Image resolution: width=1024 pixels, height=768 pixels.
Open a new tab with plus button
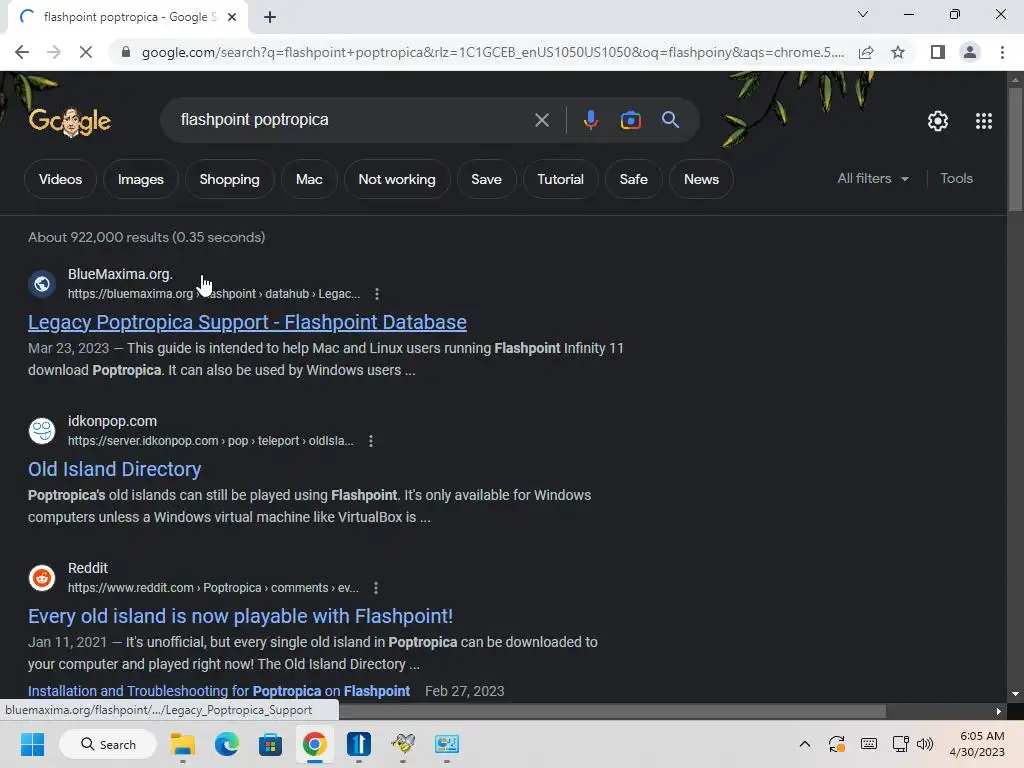(270, 18)
